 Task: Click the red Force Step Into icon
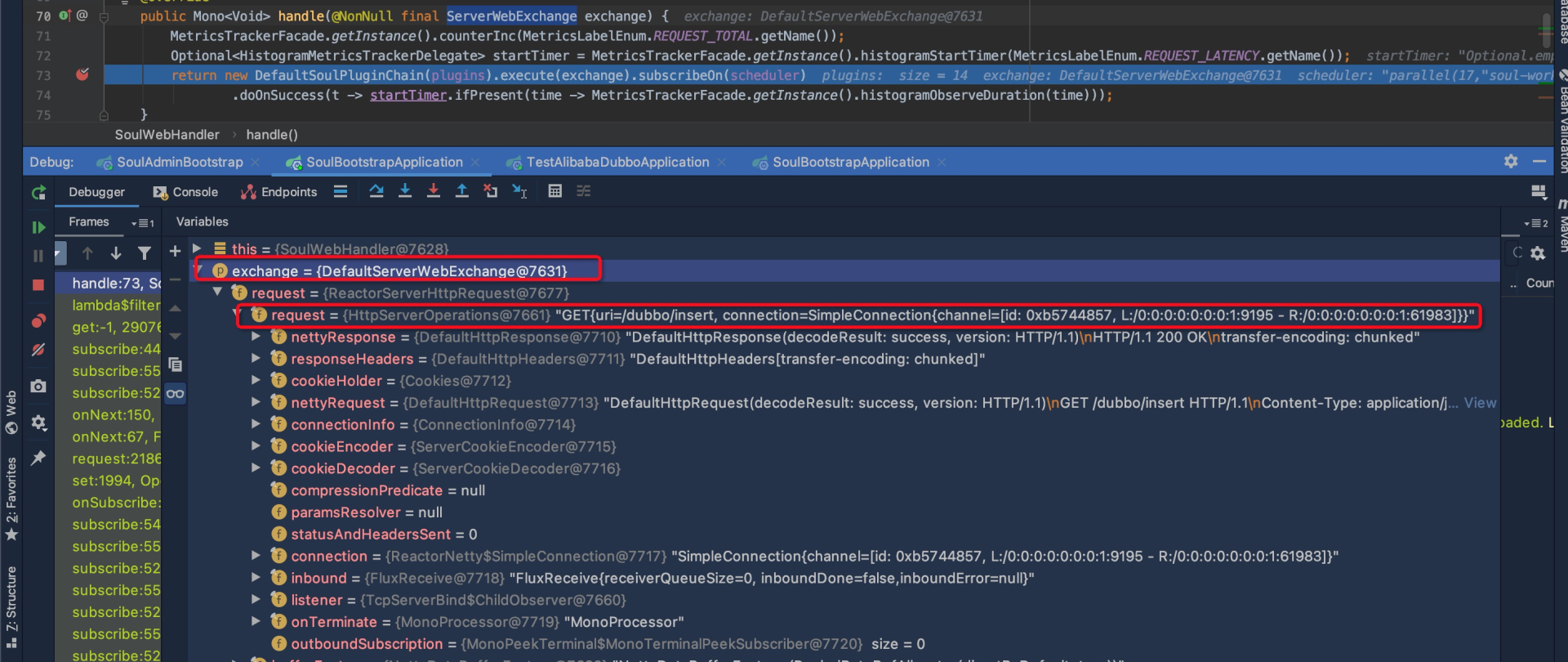tap(434, 191)
